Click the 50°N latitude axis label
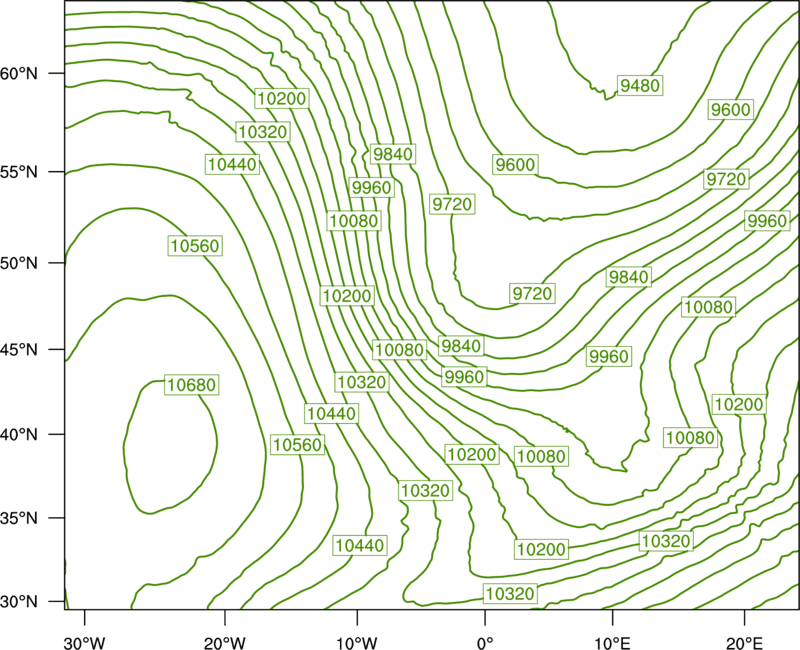 [19, 263]
